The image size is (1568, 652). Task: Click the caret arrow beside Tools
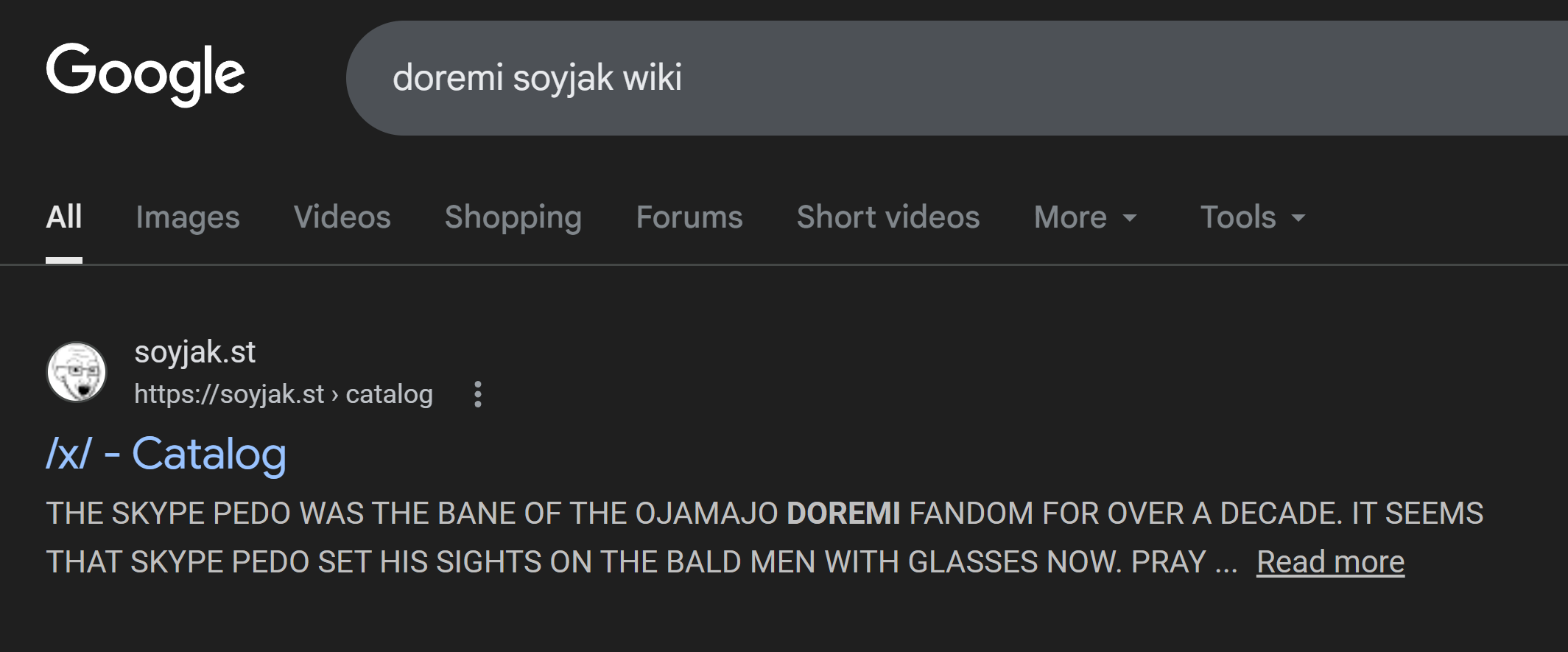pos(1298,218)
